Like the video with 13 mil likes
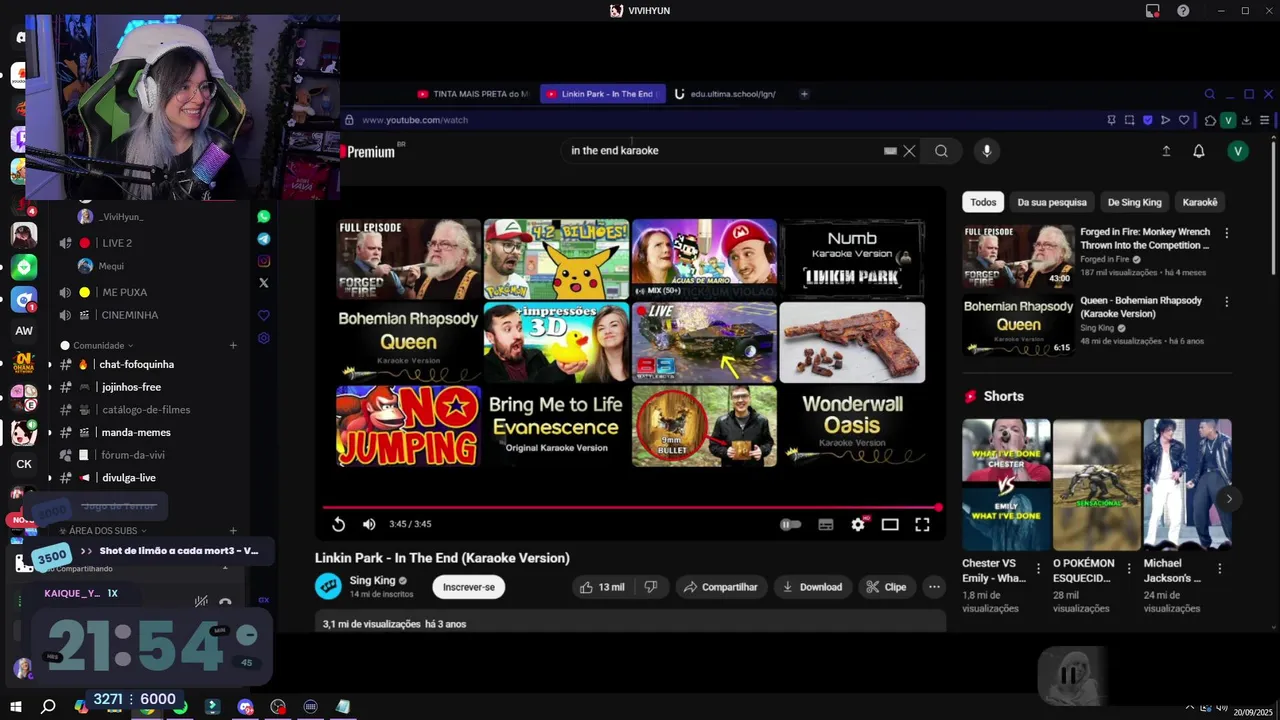Screen dimensions: 1280x720 click(602, 587)
